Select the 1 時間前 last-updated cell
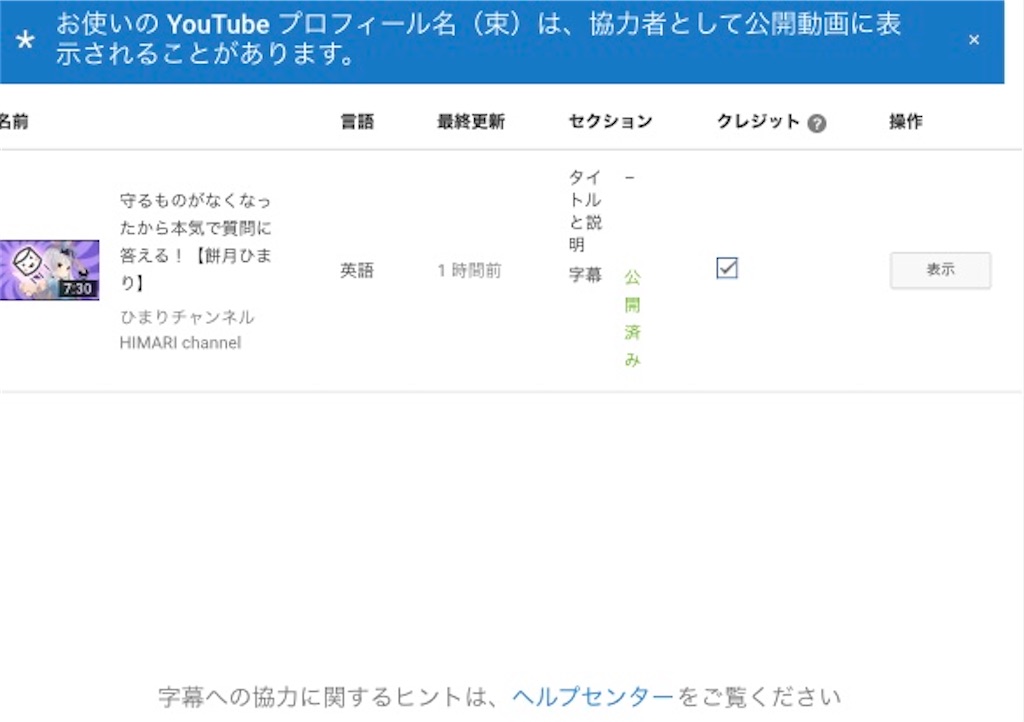The height and width of the screenshot is (722, 1024). click(470, 270)
